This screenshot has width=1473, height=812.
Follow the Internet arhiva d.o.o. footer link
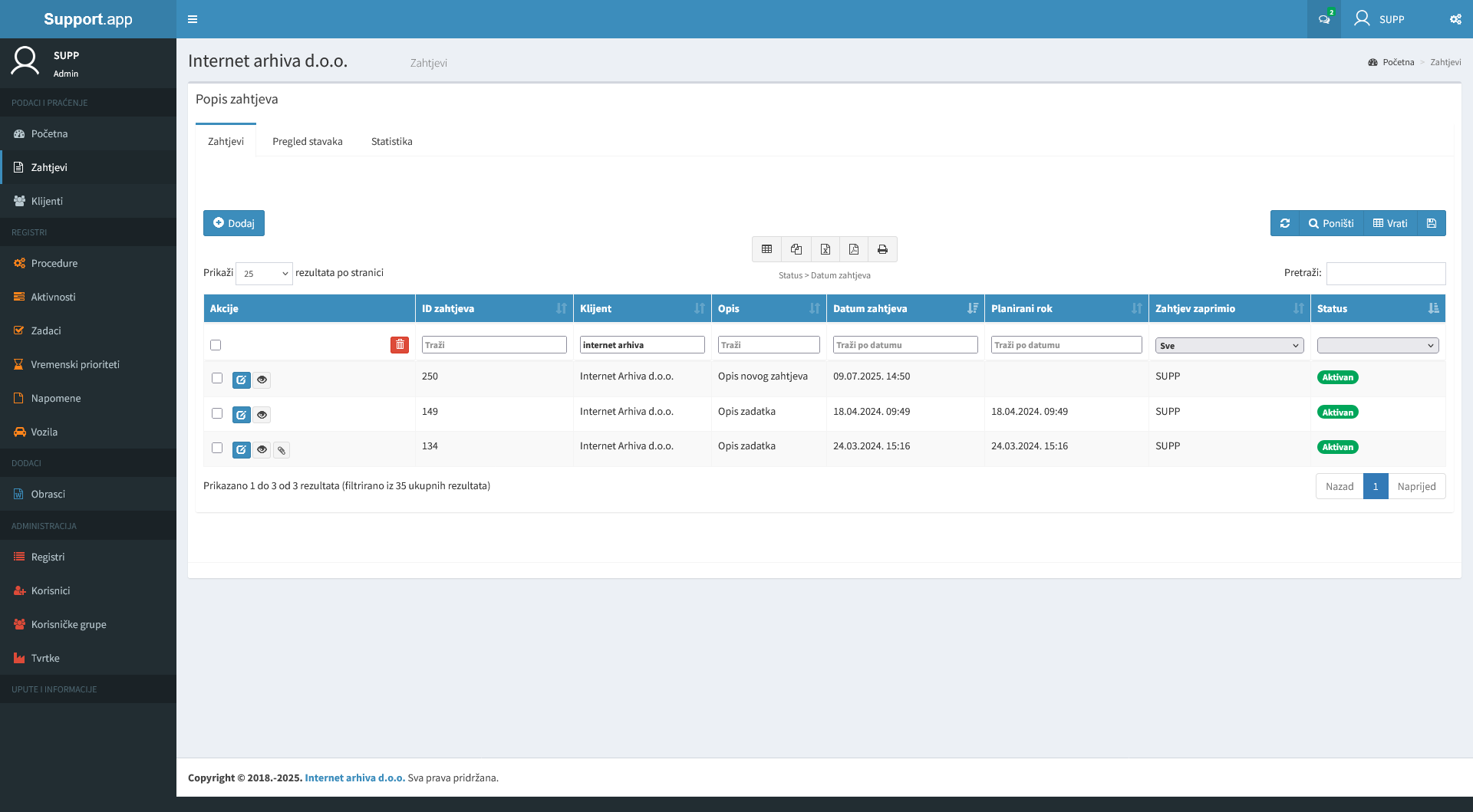[x=354, y=777]
